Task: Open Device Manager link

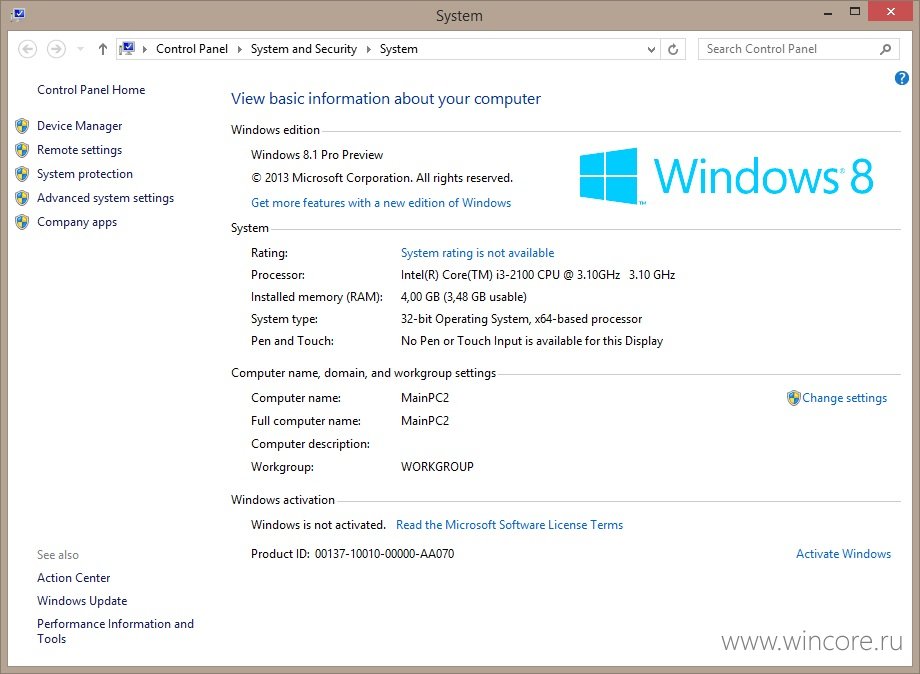Action: pos(79,126)
